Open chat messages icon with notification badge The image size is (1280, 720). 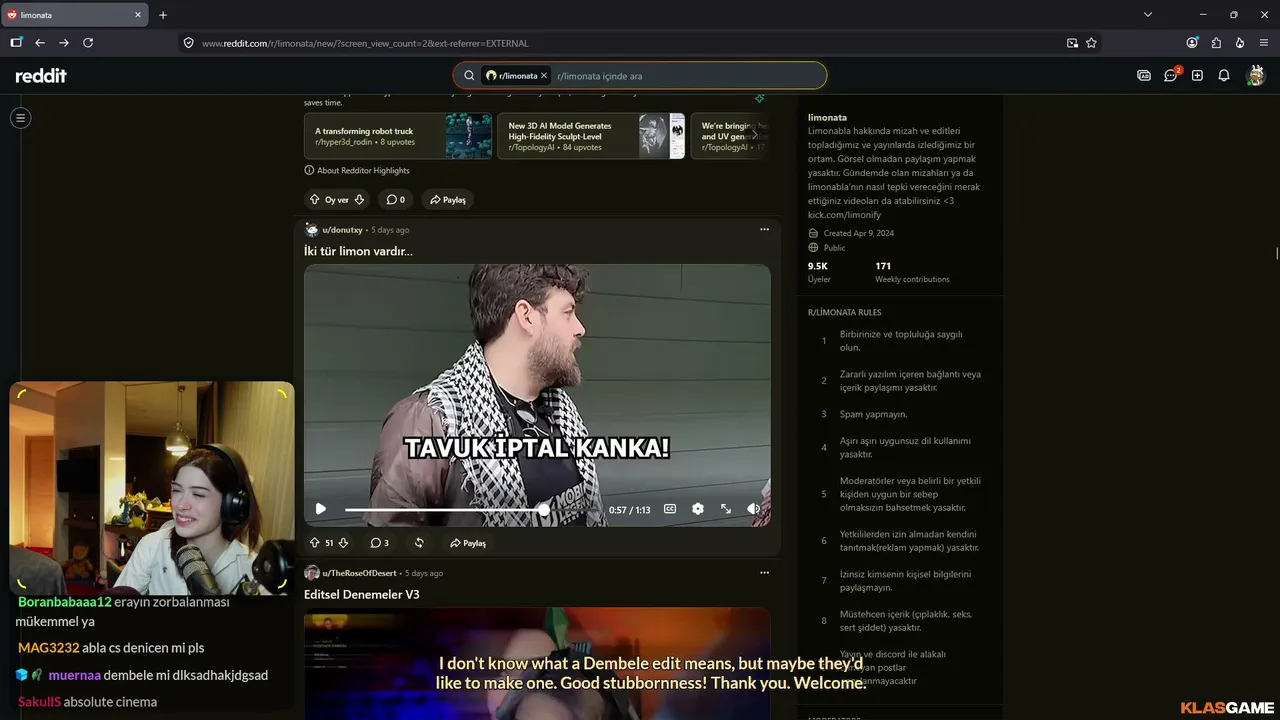pyautogui.click(x=1171, y=76)
